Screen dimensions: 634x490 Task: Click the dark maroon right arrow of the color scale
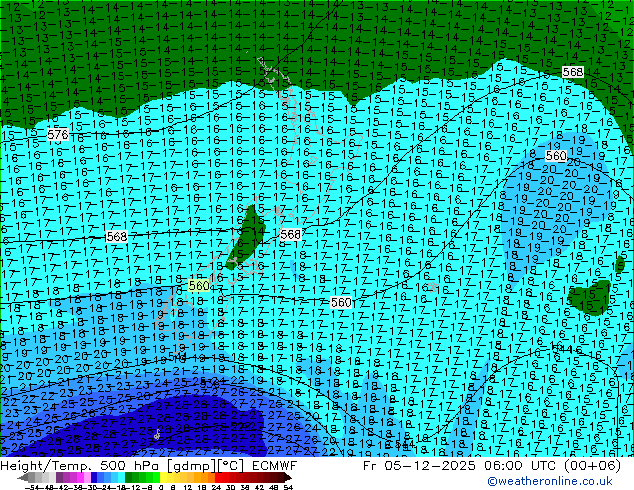point(288,477)
